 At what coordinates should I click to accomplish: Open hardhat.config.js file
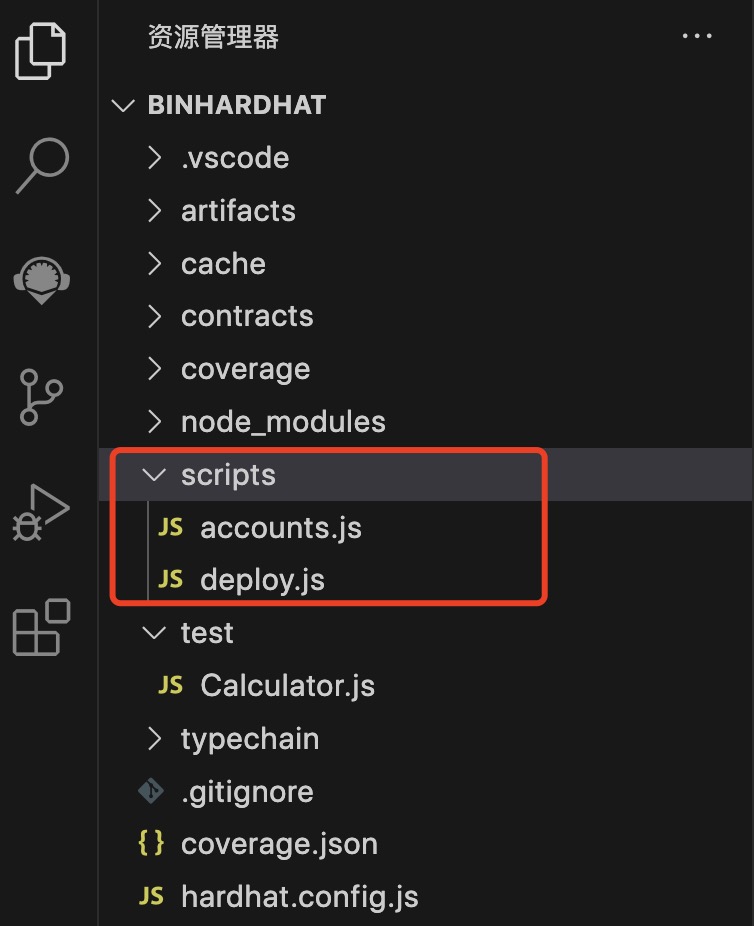[x=299, y=897]
